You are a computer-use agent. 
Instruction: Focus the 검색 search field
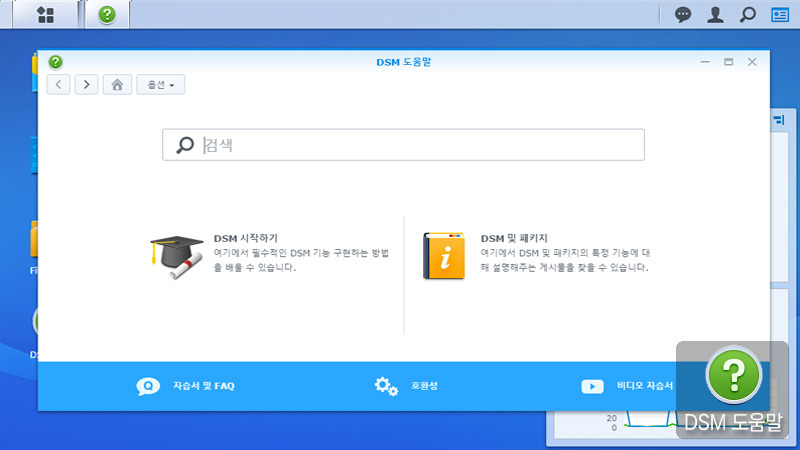tap(404, 145)
